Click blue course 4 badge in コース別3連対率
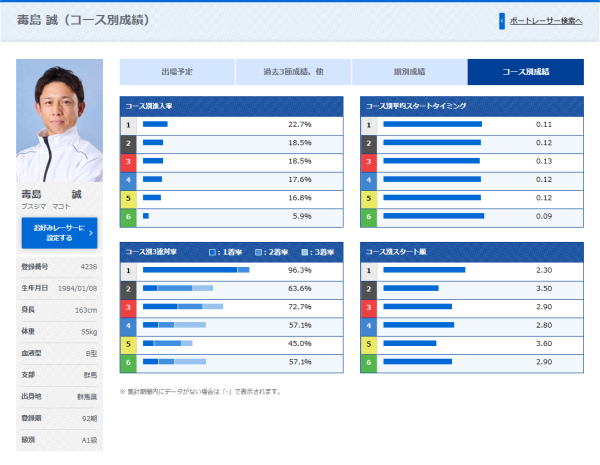This screenshot has width=600, height=465. pyautogui.click(x=129, y=326)
